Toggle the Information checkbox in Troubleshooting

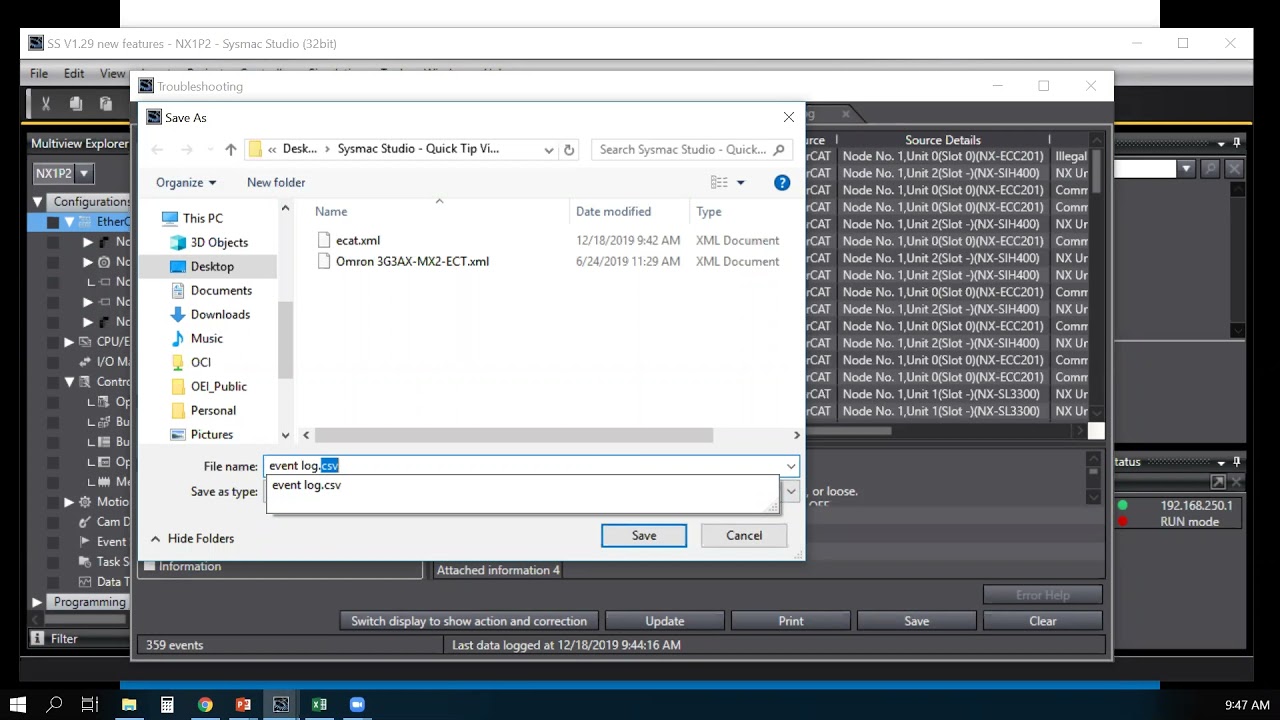(149, 566)
